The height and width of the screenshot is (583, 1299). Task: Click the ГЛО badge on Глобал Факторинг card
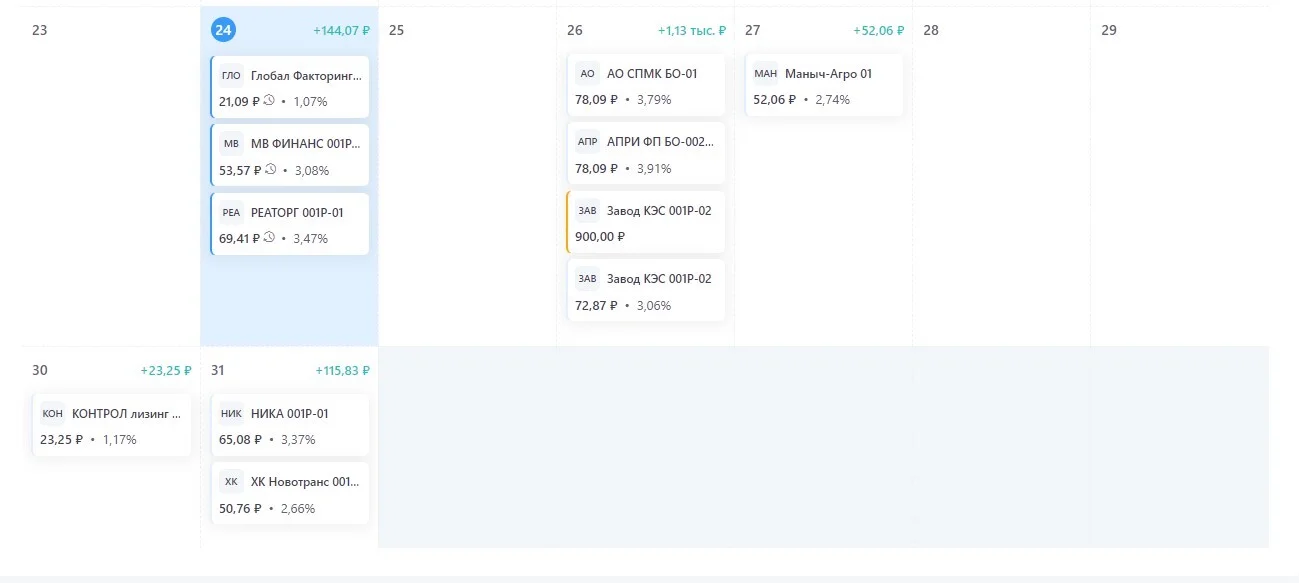click(x=231, y=75)
